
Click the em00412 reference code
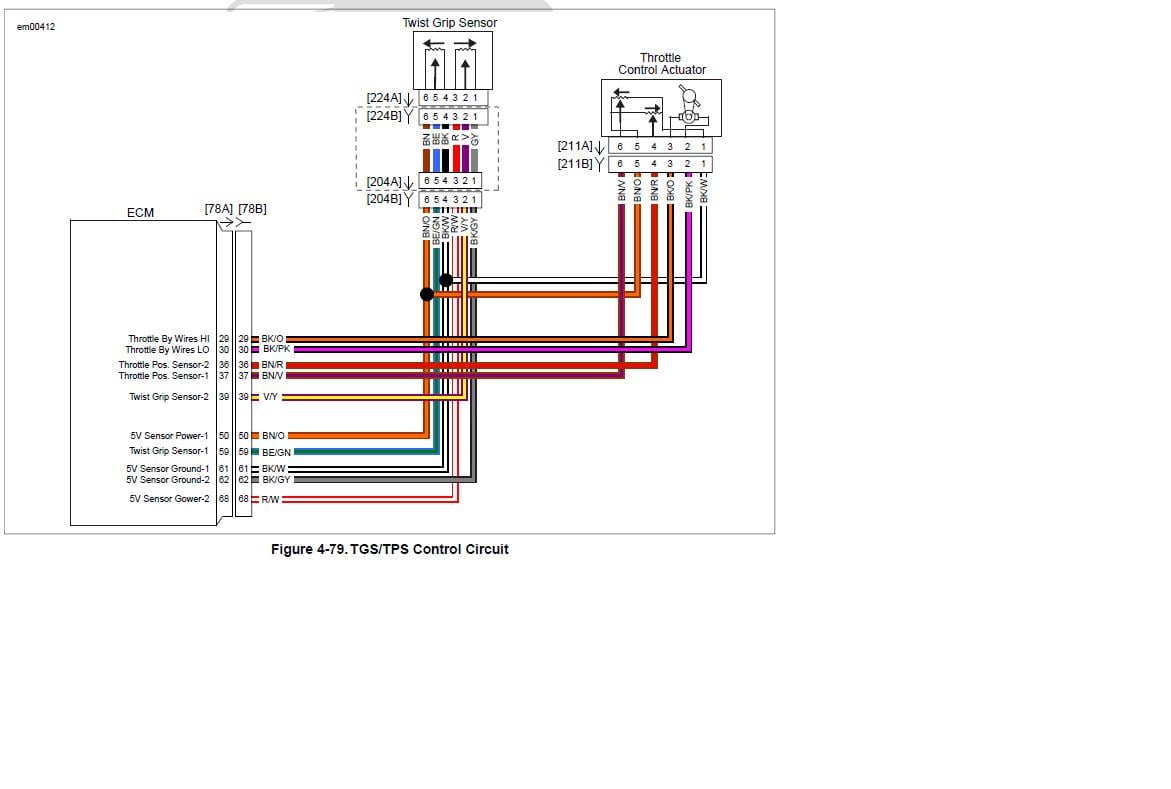[x=36, y=27]
